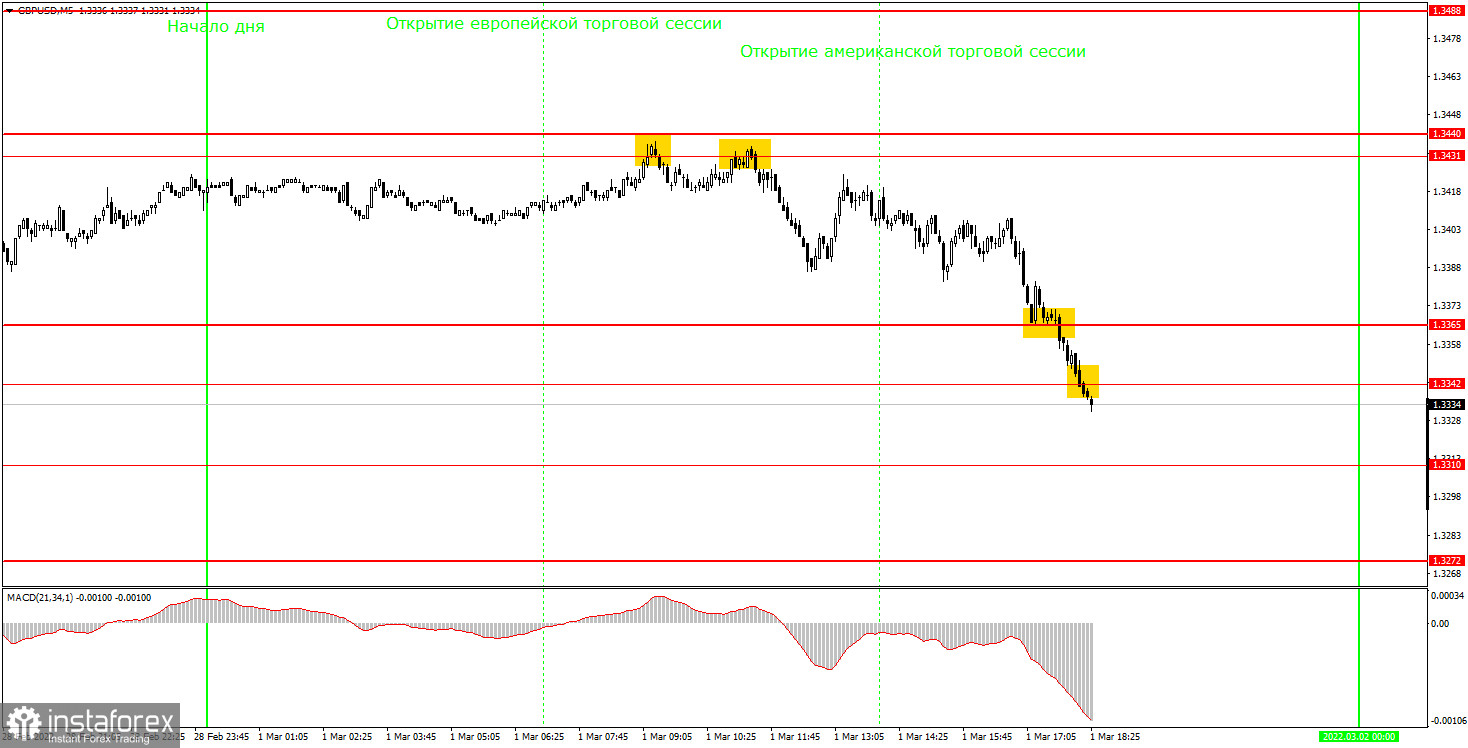The height and width of the screenshot is (748, 1468).
Task: Click the 0.00034 value on MACD scale
Action: click(x=1447, y=596)
